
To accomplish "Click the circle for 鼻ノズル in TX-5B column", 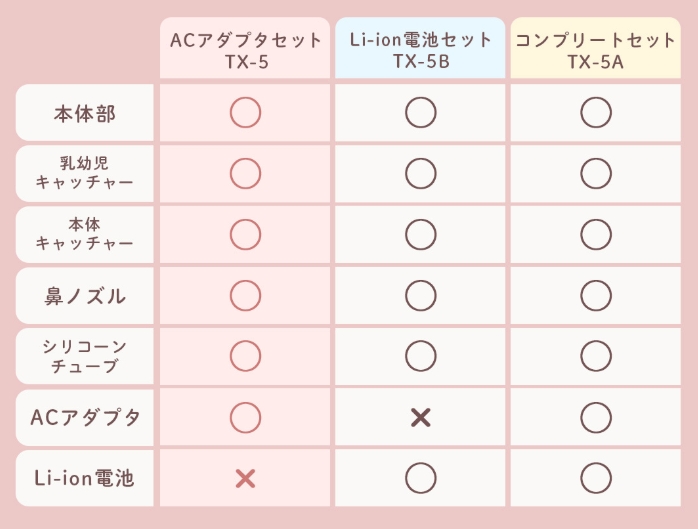I will (421, 295).
